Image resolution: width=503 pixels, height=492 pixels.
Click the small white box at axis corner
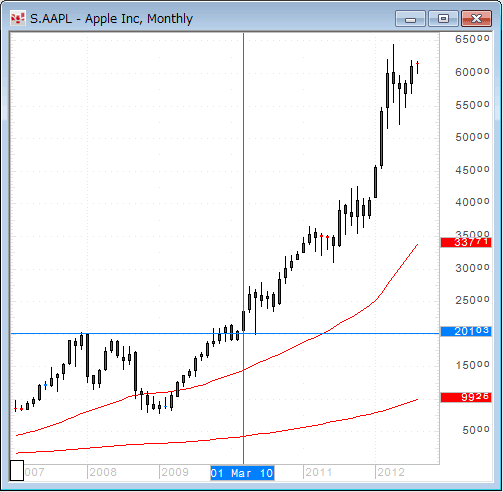click(17, 470)
